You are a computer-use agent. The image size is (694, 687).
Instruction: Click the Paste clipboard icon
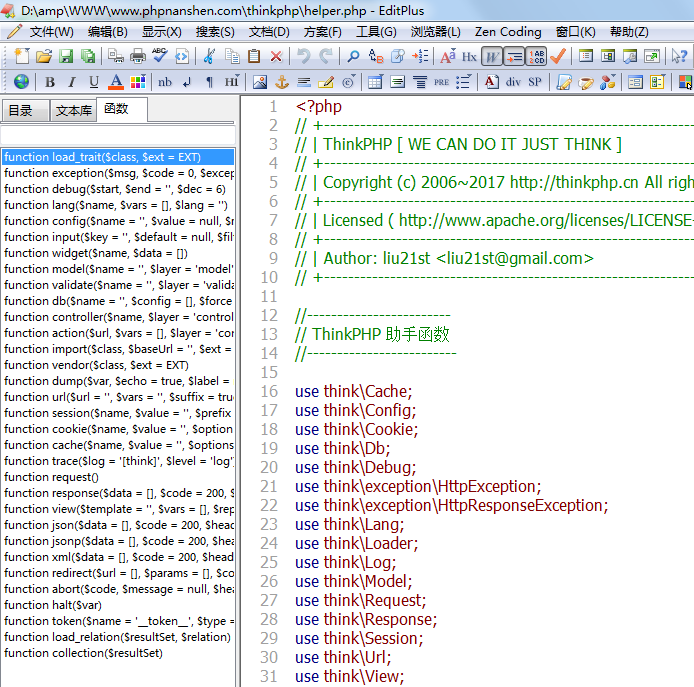pyautogui.click(x=254, y=56)
